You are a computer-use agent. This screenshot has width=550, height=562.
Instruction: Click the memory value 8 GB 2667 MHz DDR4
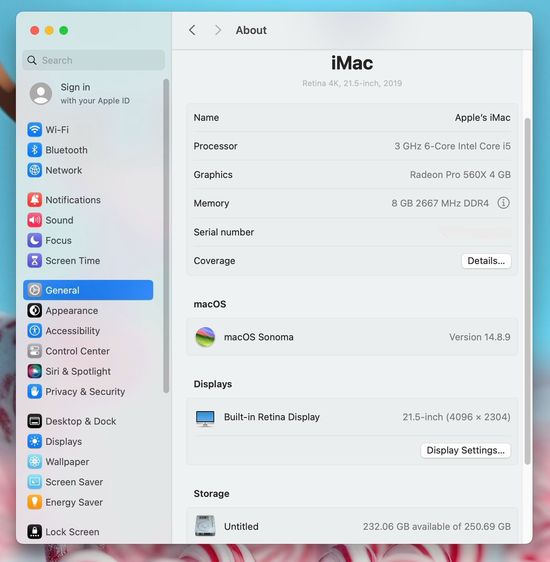click(440, 203)
